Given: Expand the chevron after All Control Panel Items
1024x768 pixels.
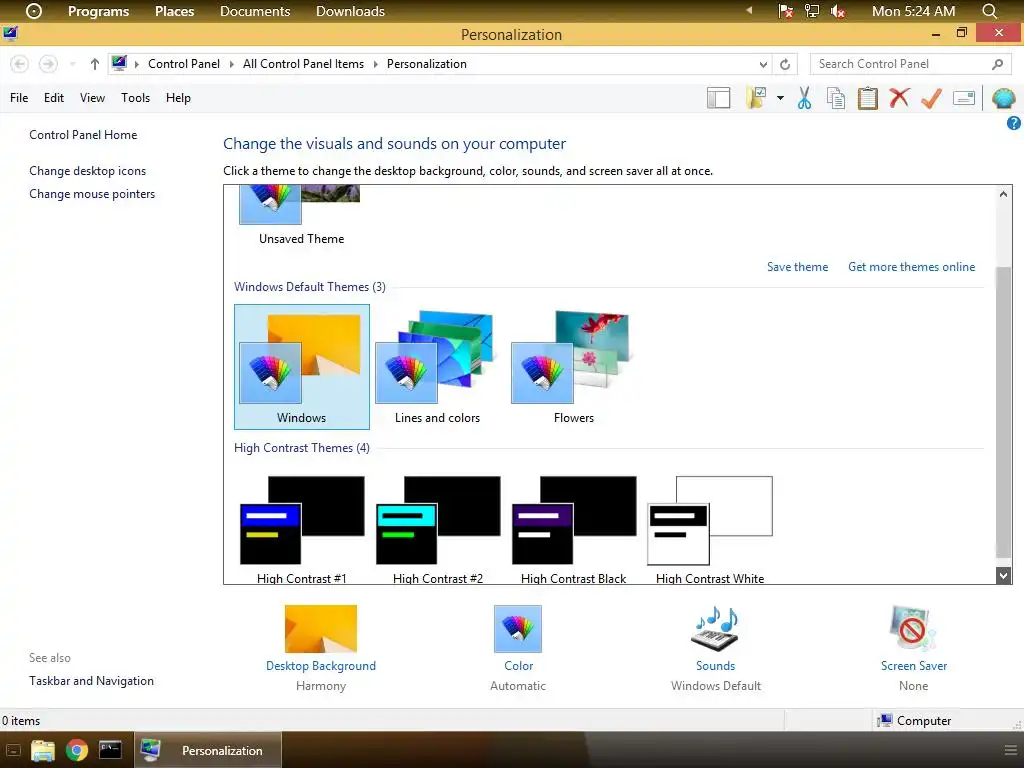Looking at the screenshot, I should [376, 64].
